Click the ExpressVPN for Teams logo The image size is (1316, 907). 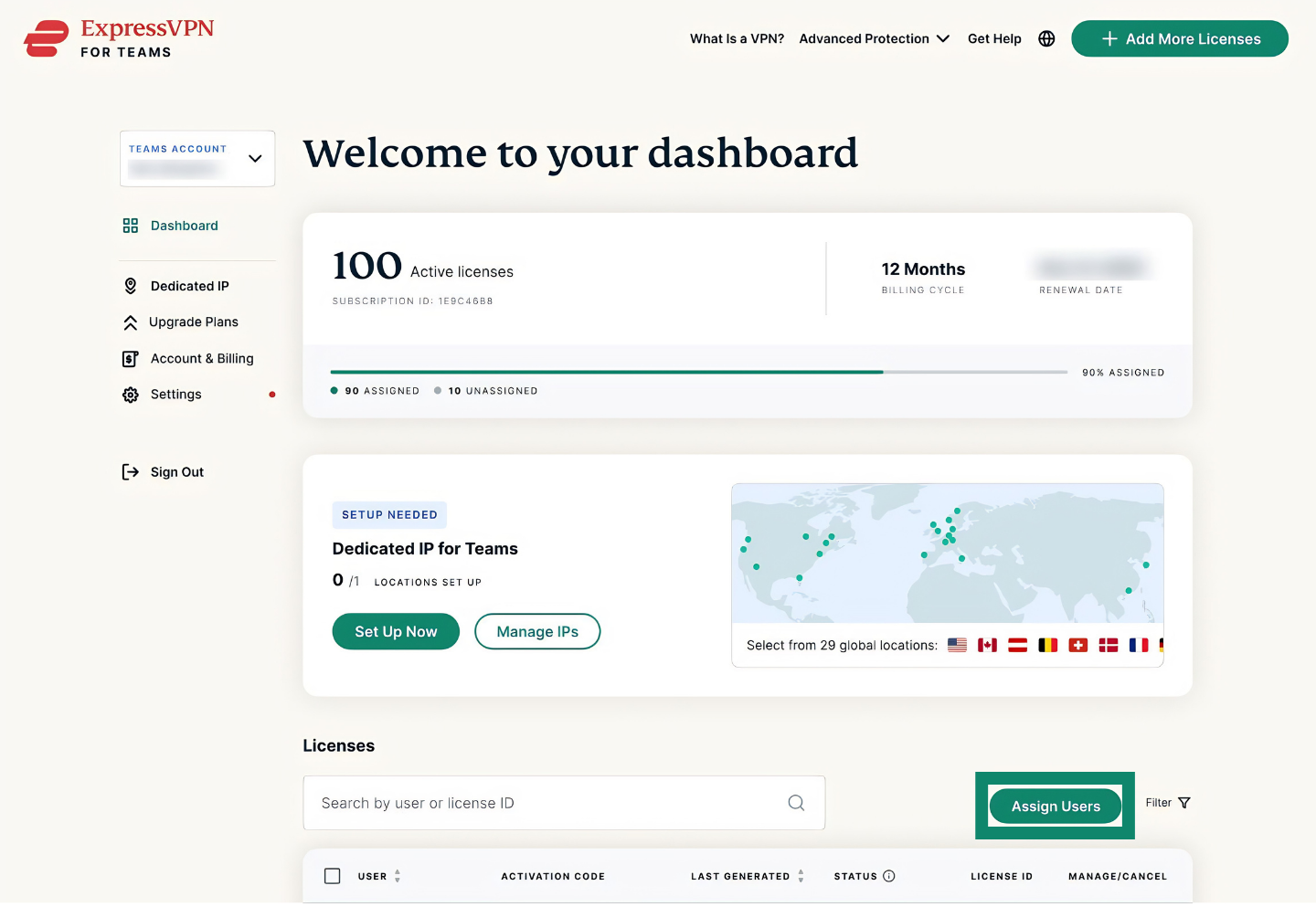point(119,38)
